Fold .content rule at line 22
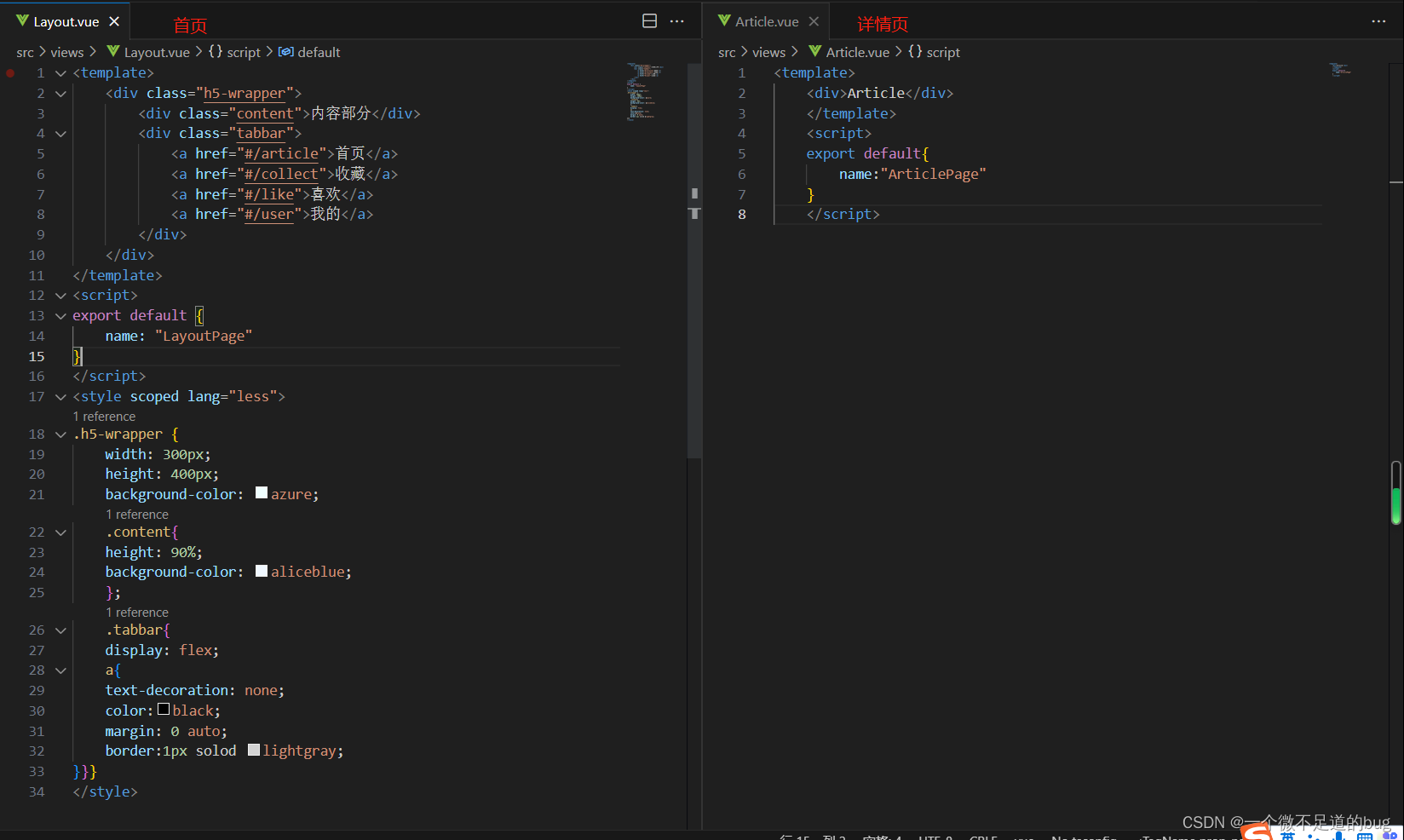The height and width of the screenshot is (840, 1404). pos(60,532)
